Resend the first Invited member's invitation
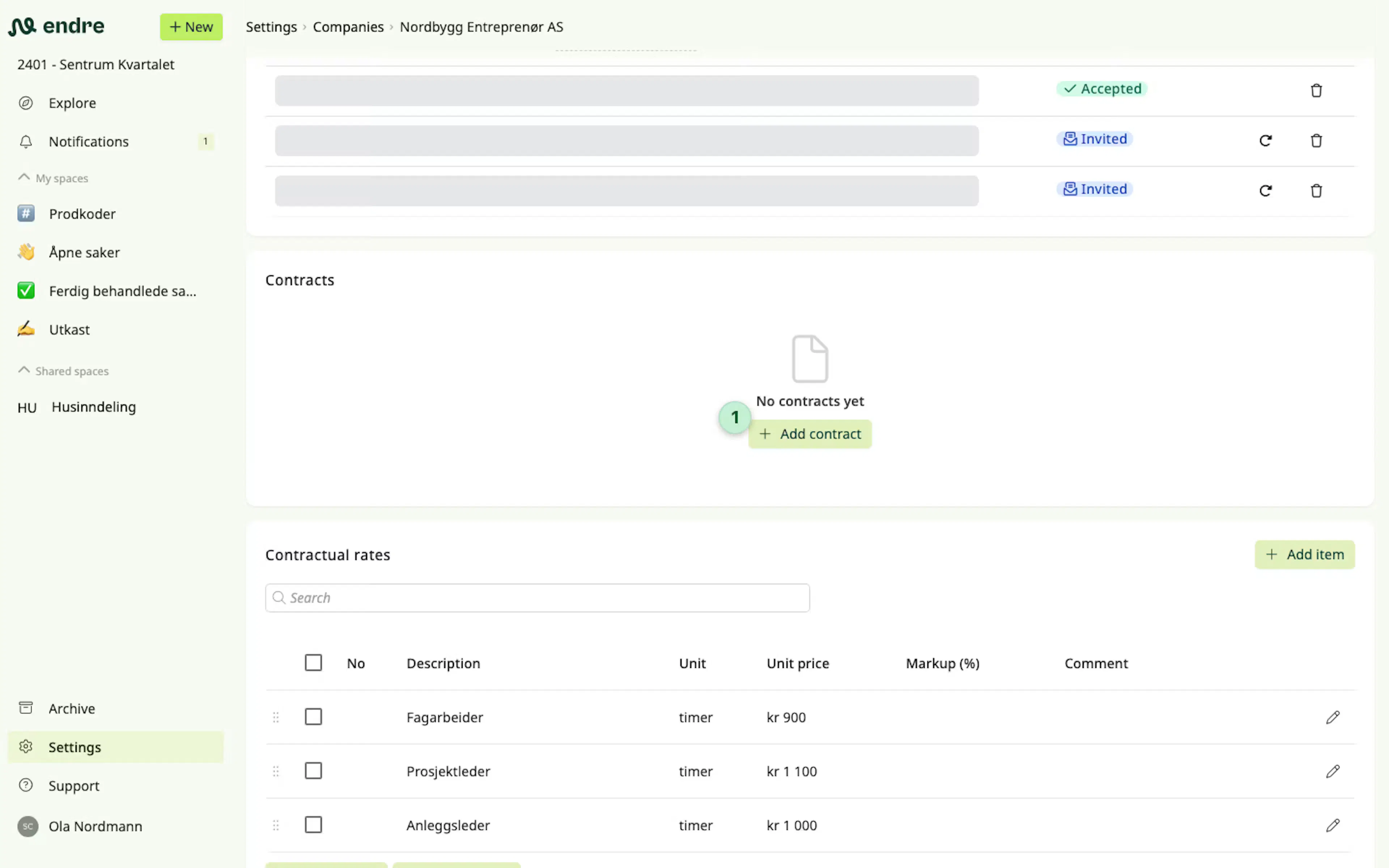1389x868 pixels. point(1266,141)
